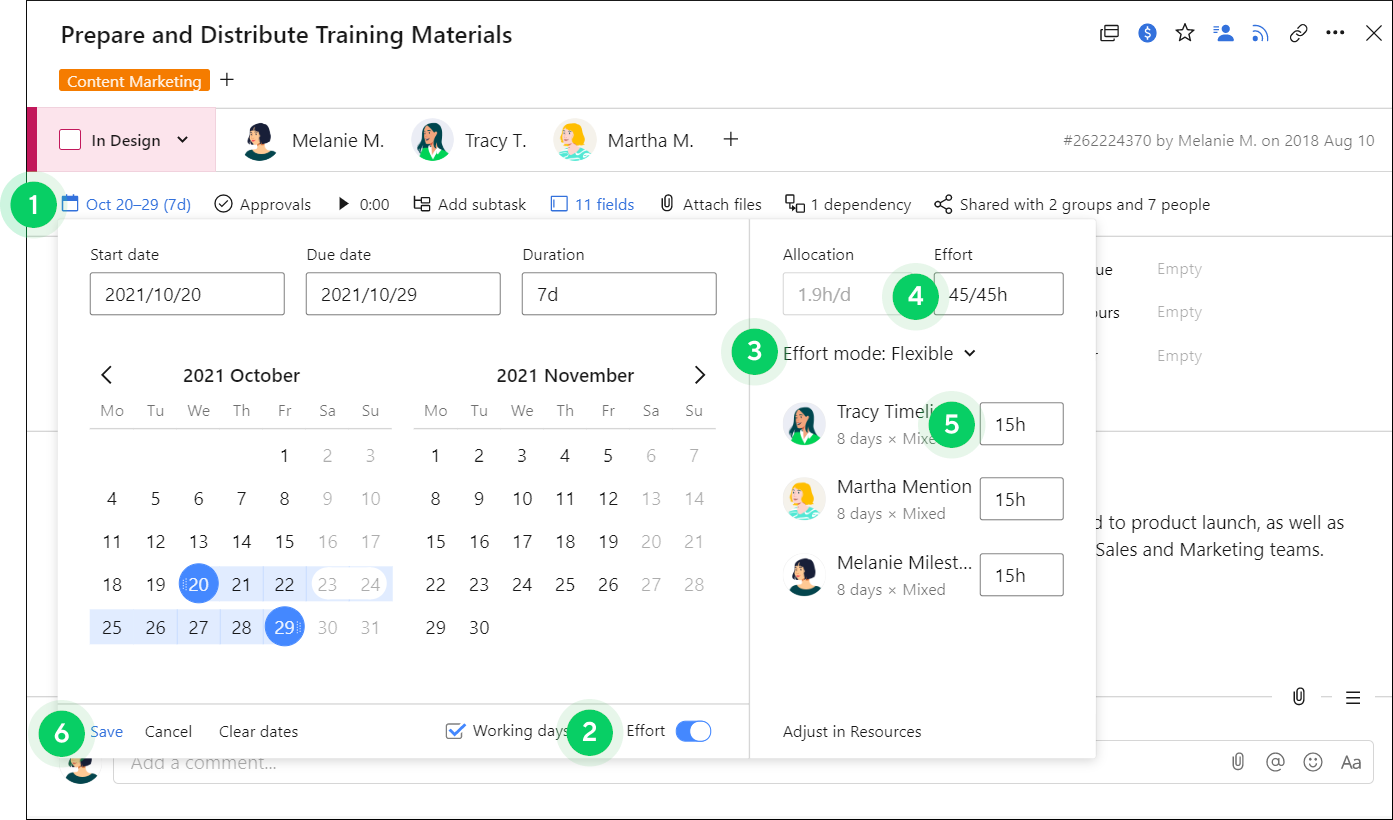Click Add subtask in the toolbar
Image resolution: width=1393 pixels, height=820 pixels.
coord(469,204)
